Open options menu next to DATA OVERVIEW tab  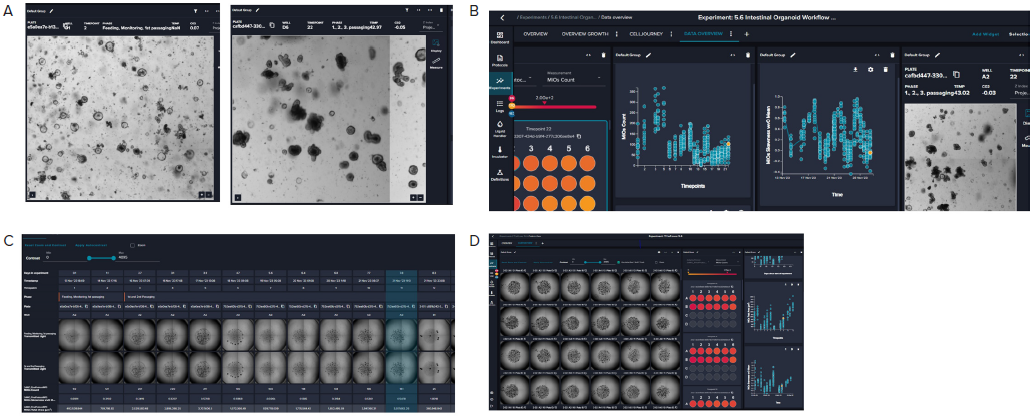point(732,34)
